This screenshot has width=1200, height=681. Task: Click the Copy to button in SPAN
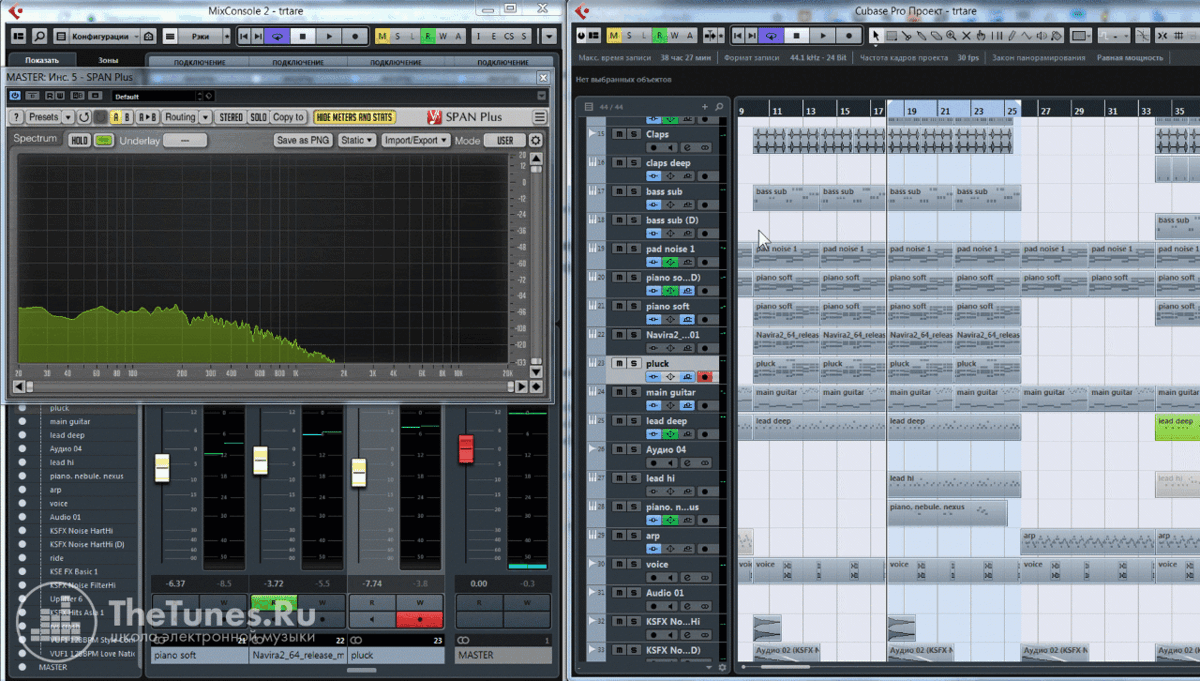pyautogui.click(x=288, y=117)
